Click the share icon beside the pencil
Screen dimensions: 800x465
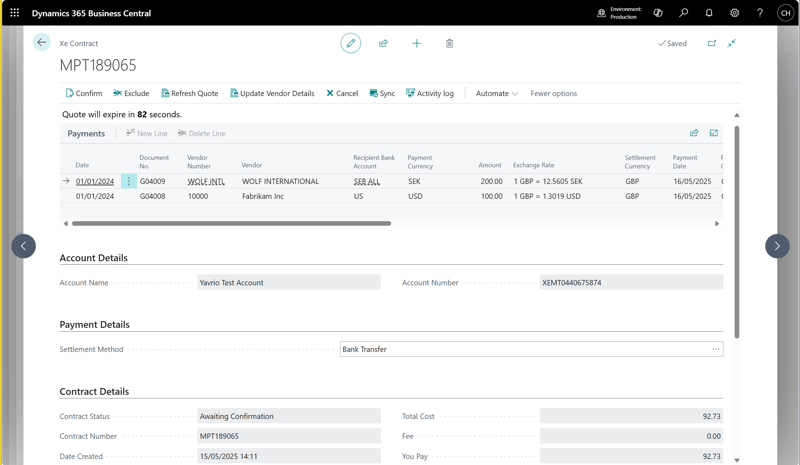point(383,43)
